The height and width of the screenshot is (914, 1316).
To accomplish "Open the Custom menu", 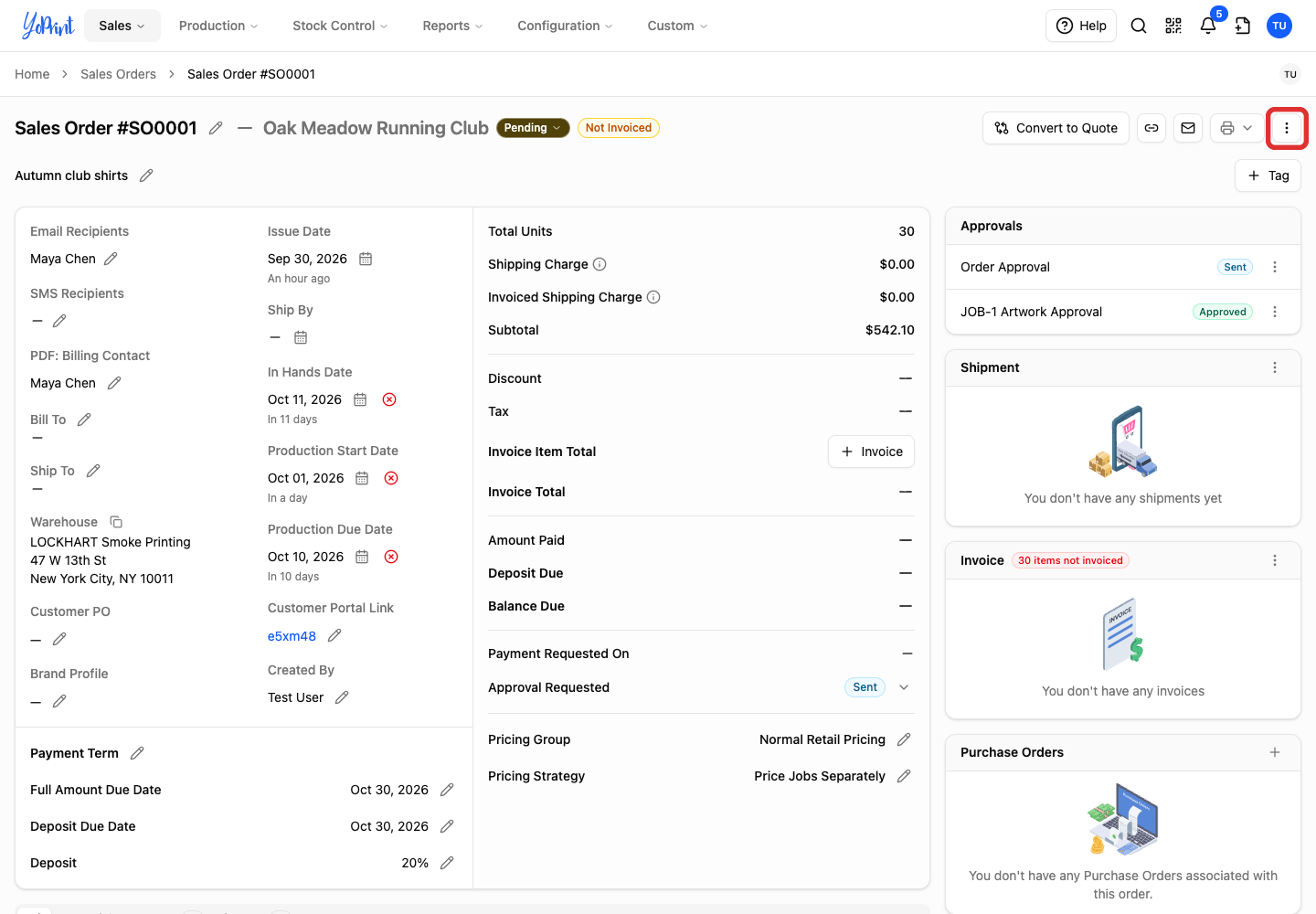I will pyautogui.click(x=677, y=26).
